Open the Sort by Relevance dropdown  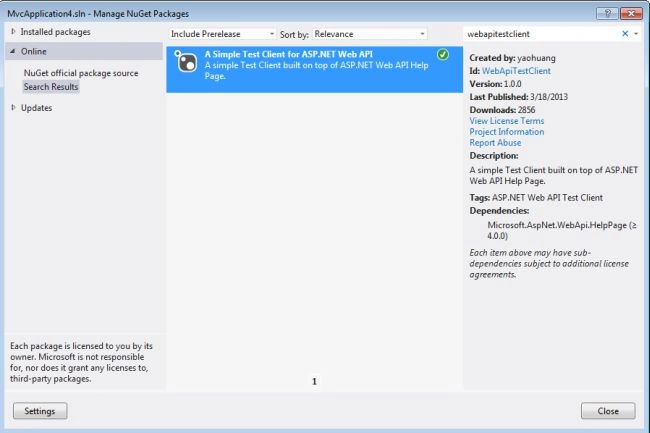[x=369, y=34]
